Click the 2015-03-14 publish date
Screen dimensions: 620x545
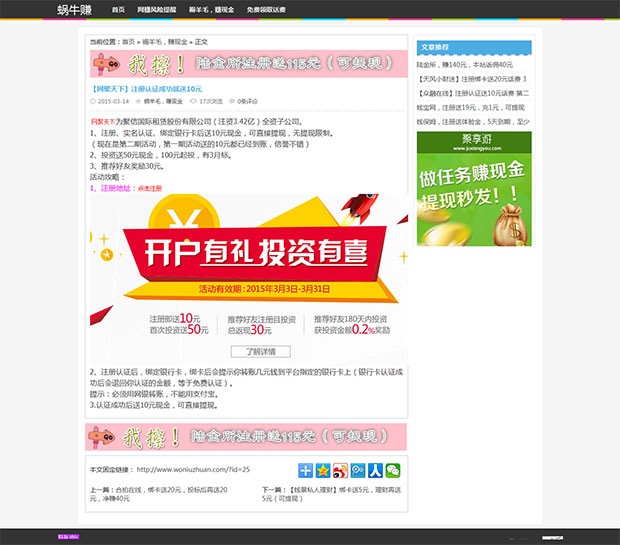(113, 101)
